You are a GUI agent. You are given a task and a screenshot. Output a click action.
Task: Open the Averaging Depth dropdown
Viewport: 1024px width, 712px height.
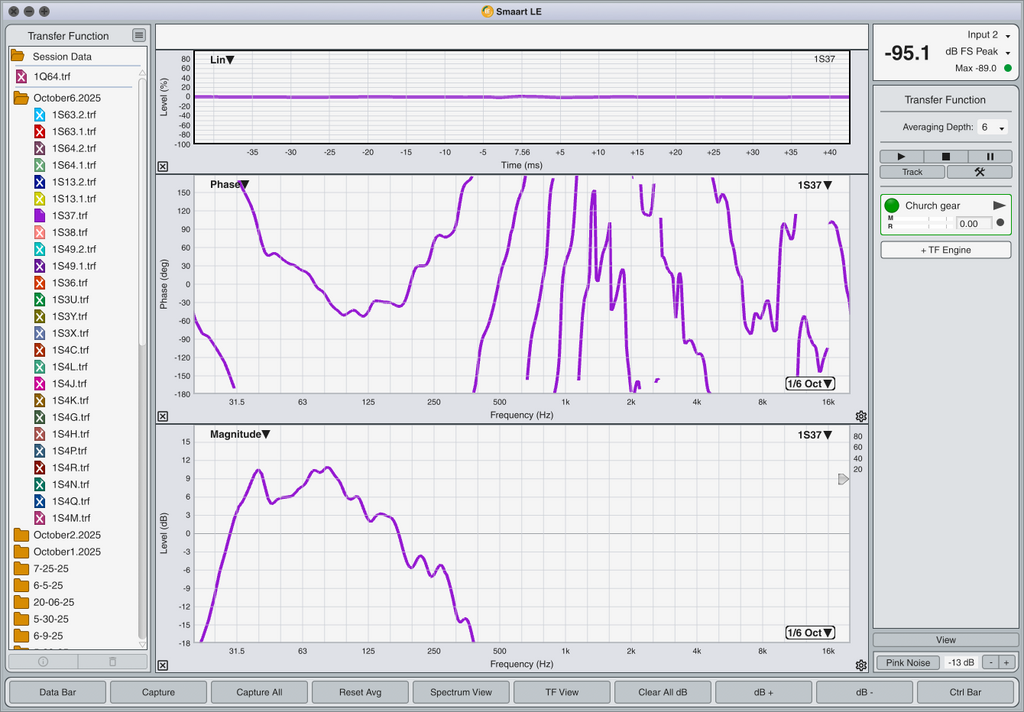coord(993,128)
